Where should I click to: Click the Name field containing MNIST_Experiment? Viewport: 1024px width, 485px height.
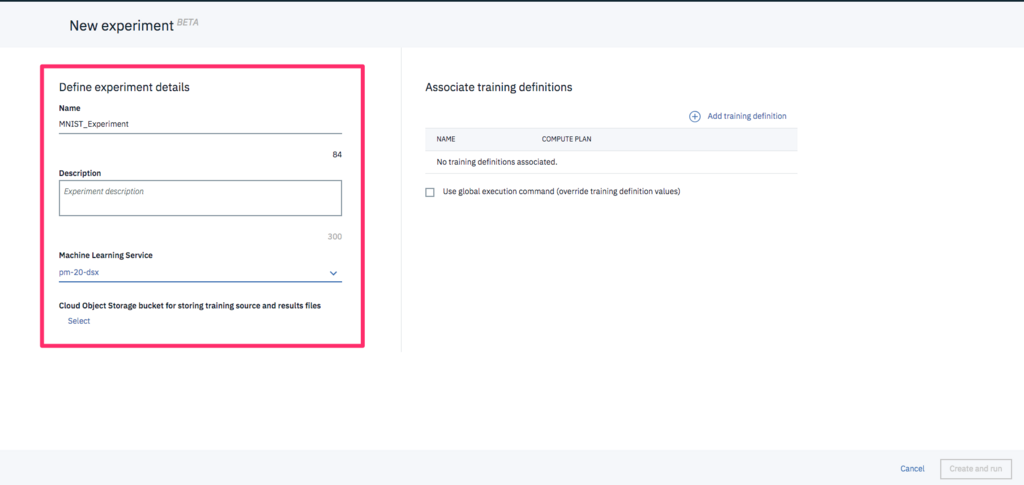tap(200, 123)
